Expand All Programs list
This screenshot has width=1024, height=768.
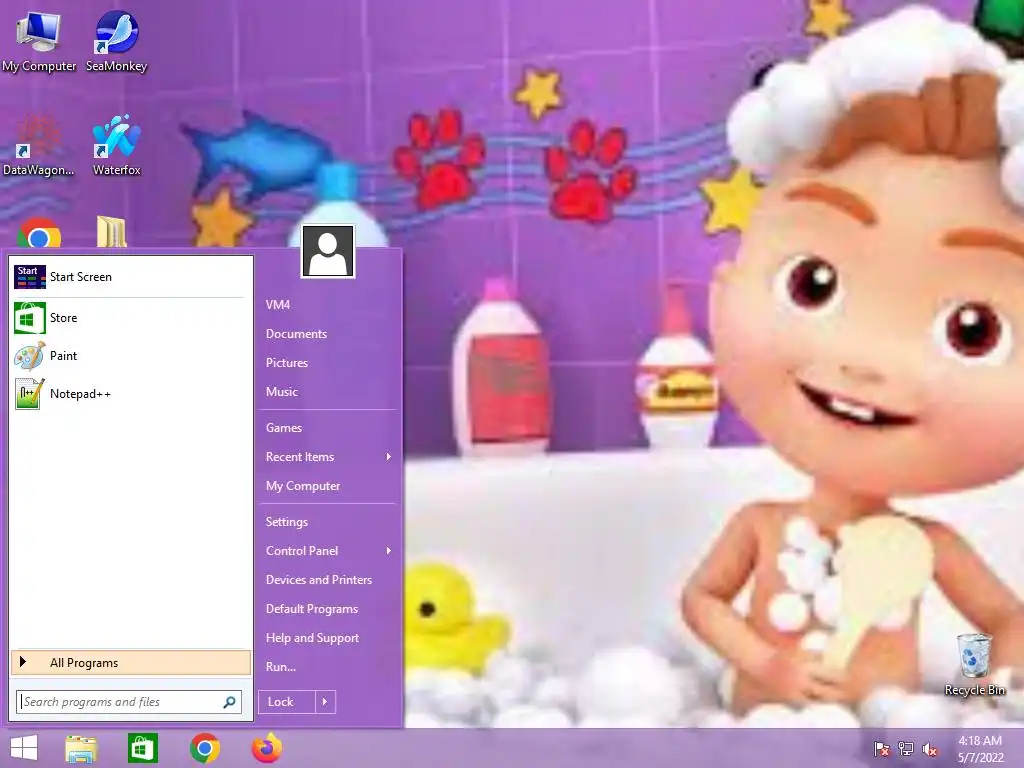click(x=131, y=662)
